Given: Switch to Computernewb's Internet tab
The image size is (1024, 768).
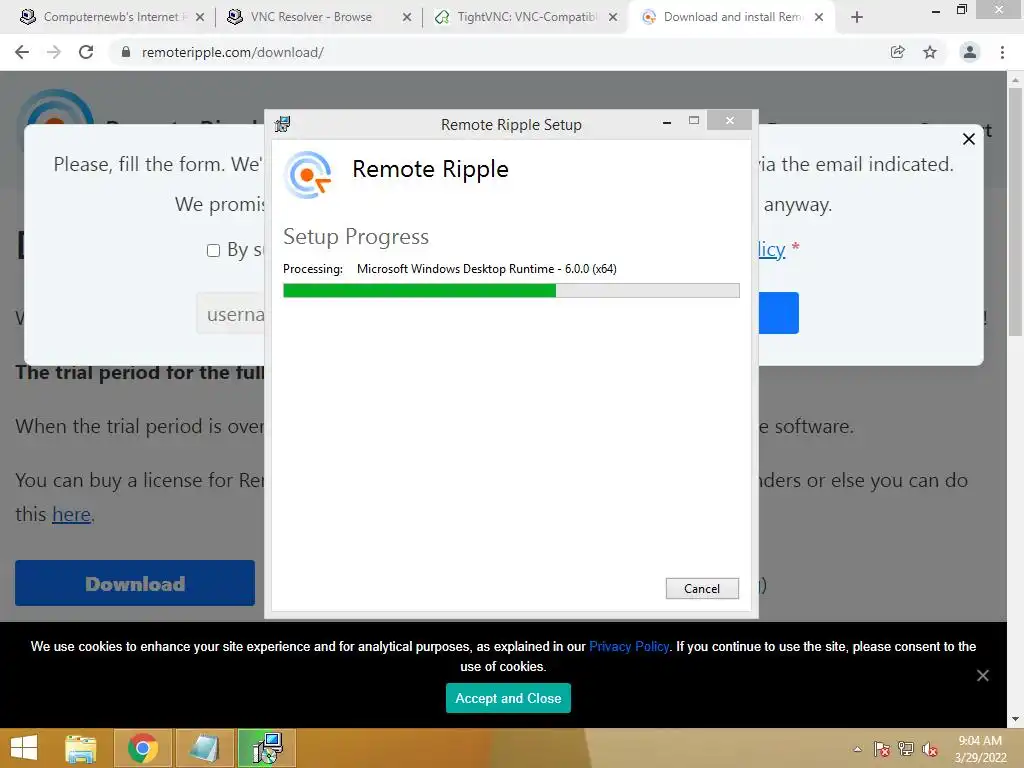Looking at the screenshot, I should [111, 17].
